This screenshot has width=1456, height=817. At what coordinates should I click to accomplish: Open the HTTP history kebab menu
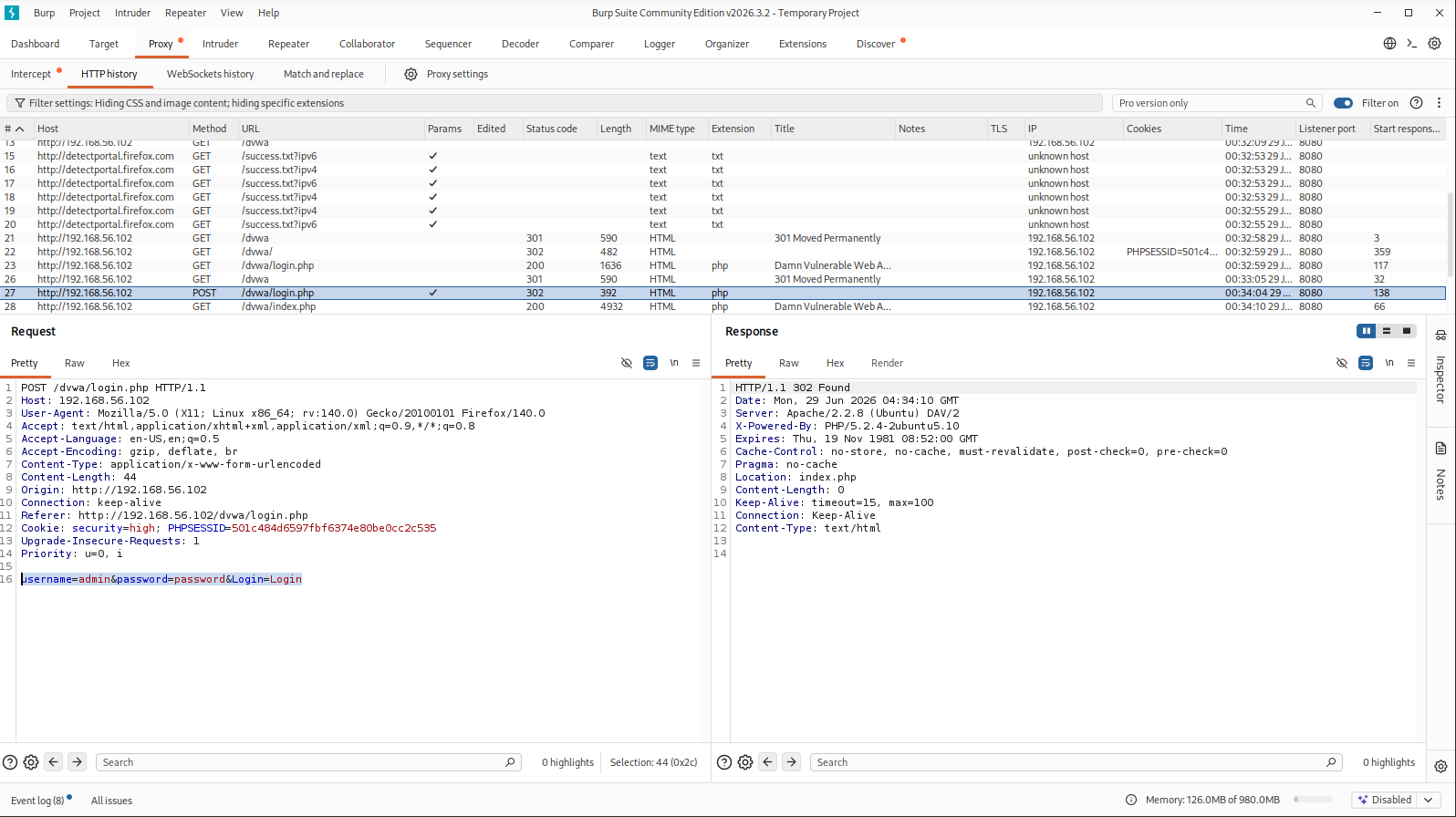point(1439,103)
